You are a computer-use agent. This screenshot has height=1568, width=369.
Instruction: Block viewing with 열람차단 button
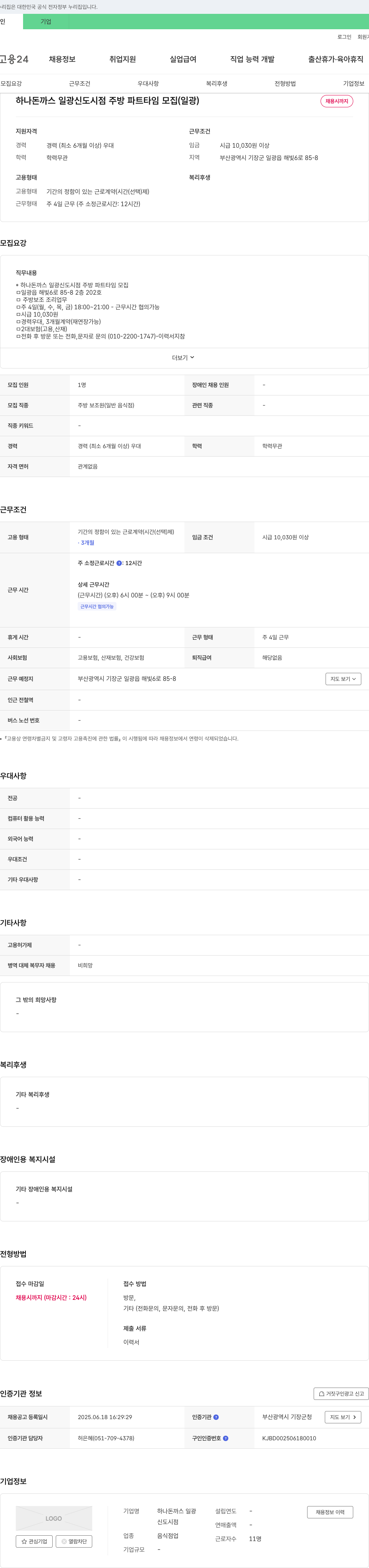[74, 1541]
